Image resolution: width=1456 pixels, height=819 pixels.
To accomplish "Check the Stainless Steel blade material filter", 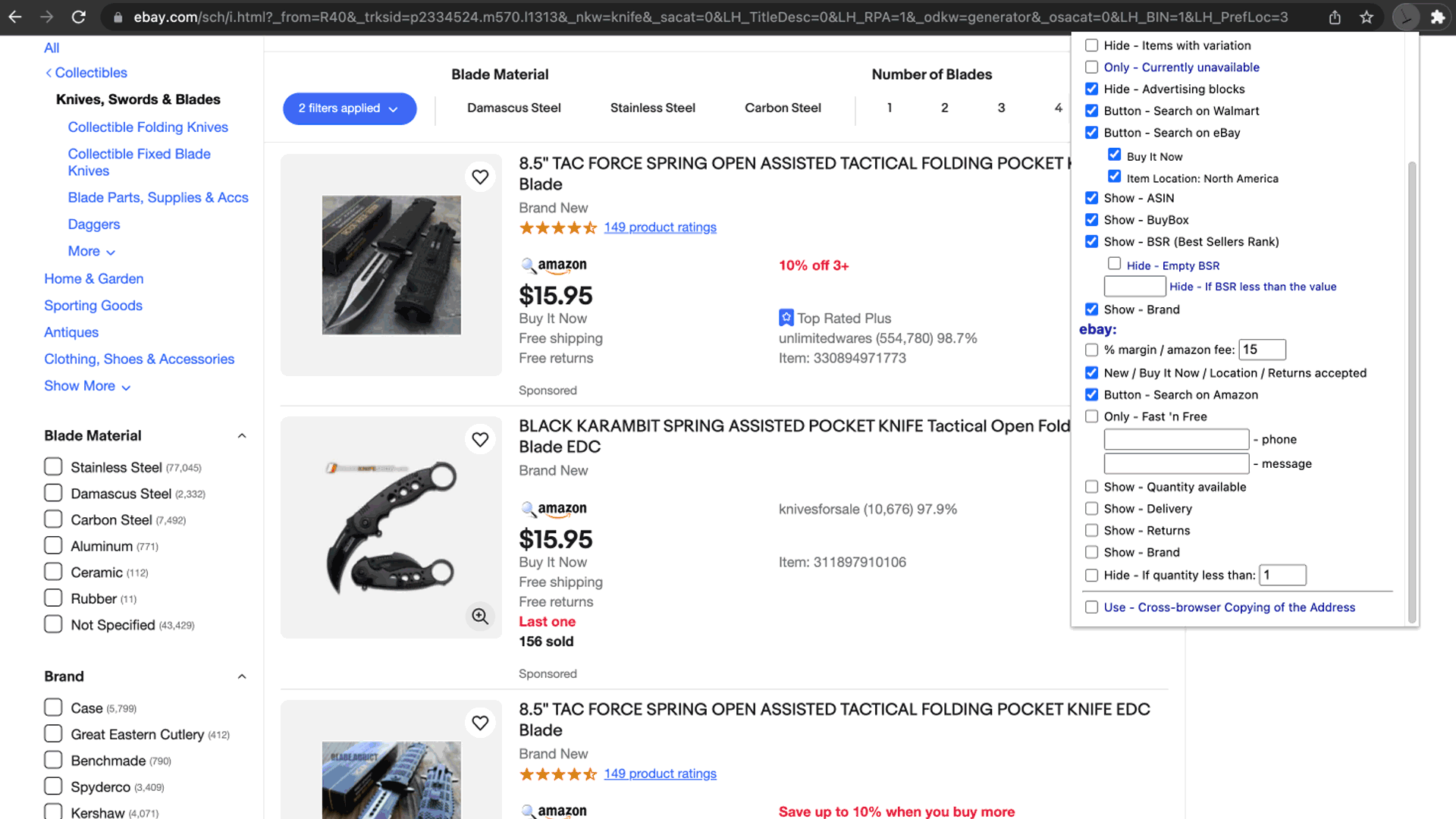I will pos(53,466).
